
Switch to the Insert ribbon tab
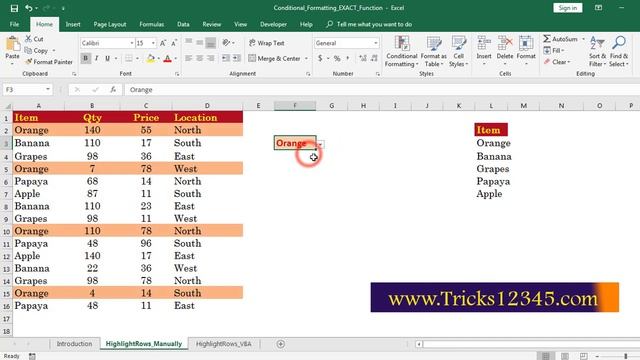tap(73, 24)
